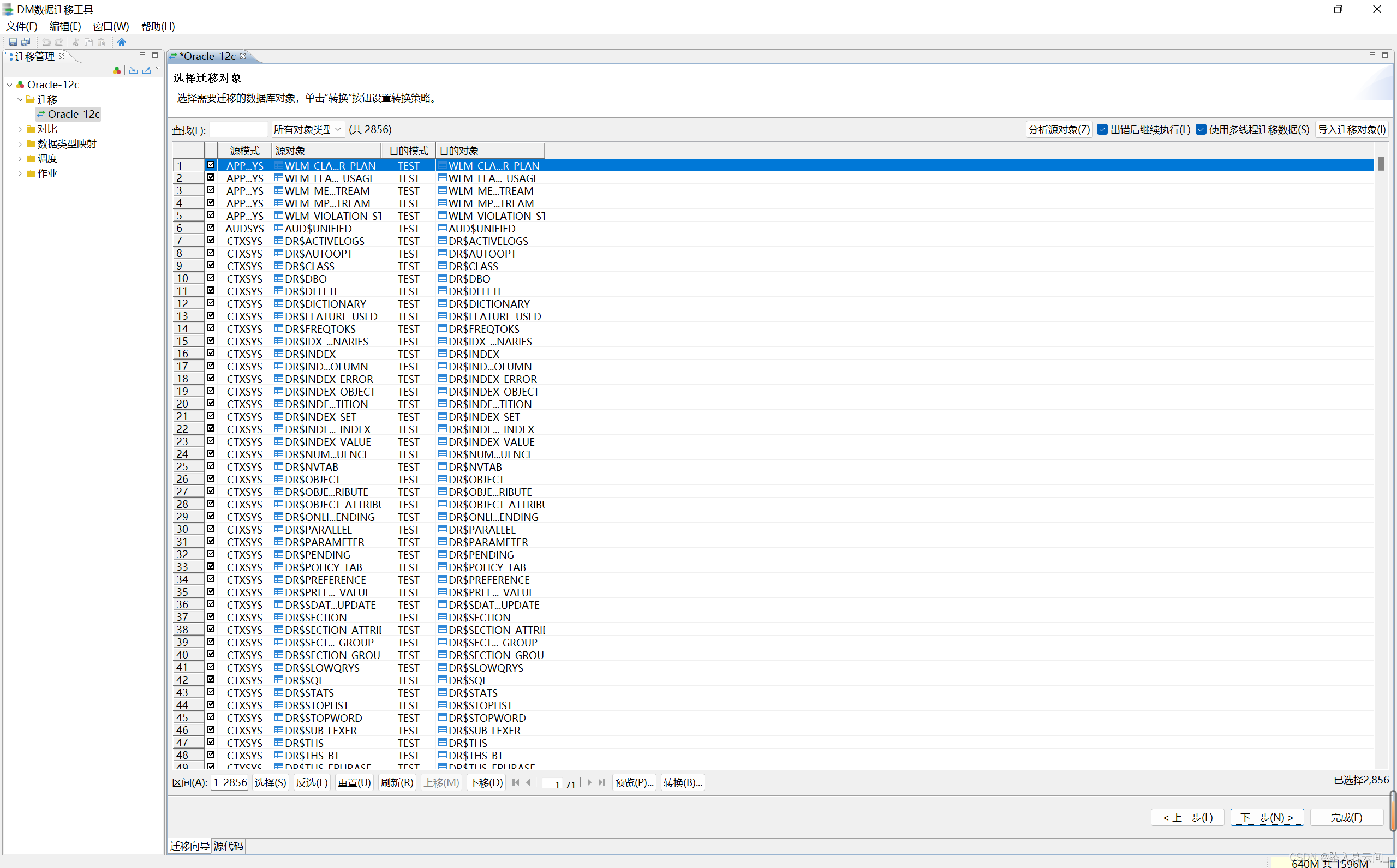This screenshot has height=868, width=1397.
Task: Uncheck row 42 DR$SQE checkbox
Action: coord(211,680)
